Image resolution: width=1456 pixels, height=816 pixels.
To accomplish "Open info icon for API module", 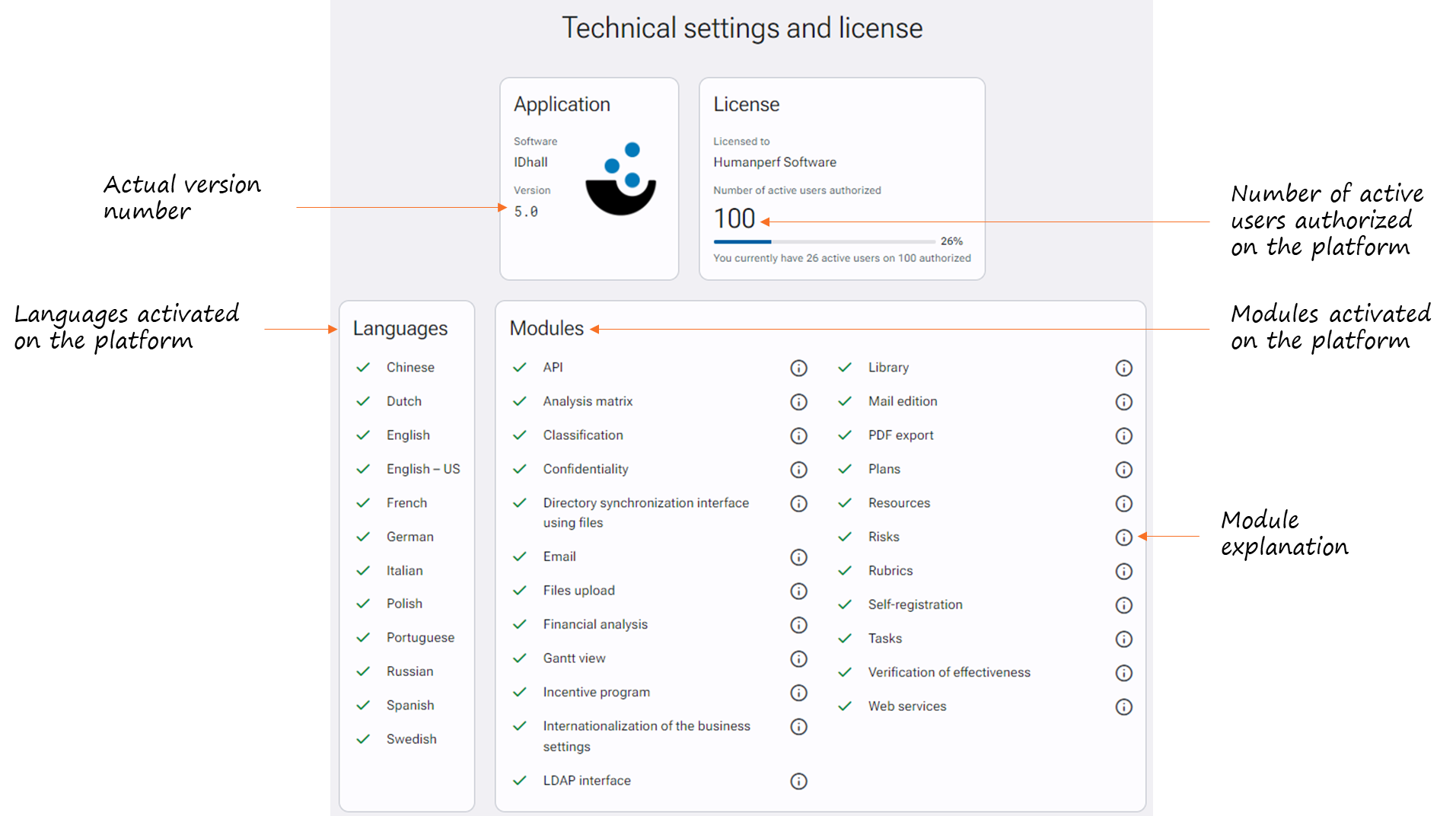I will (798, 368).
